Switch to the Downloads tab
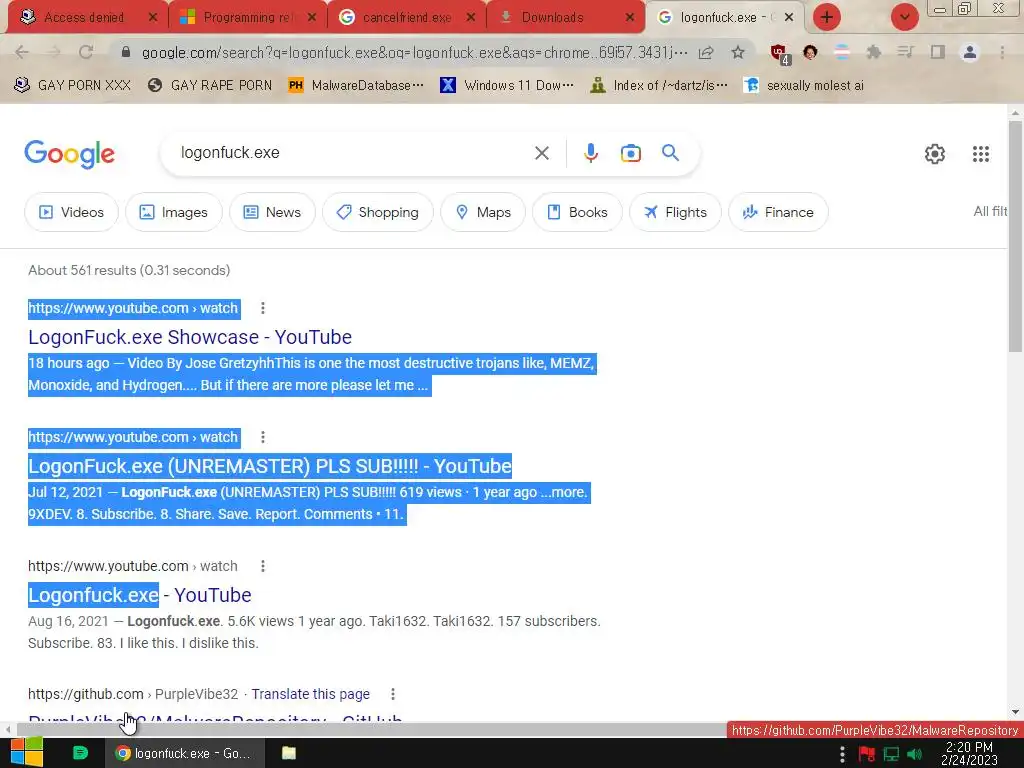Screen dimensions: 1024x768 click(x=552, y=18)
